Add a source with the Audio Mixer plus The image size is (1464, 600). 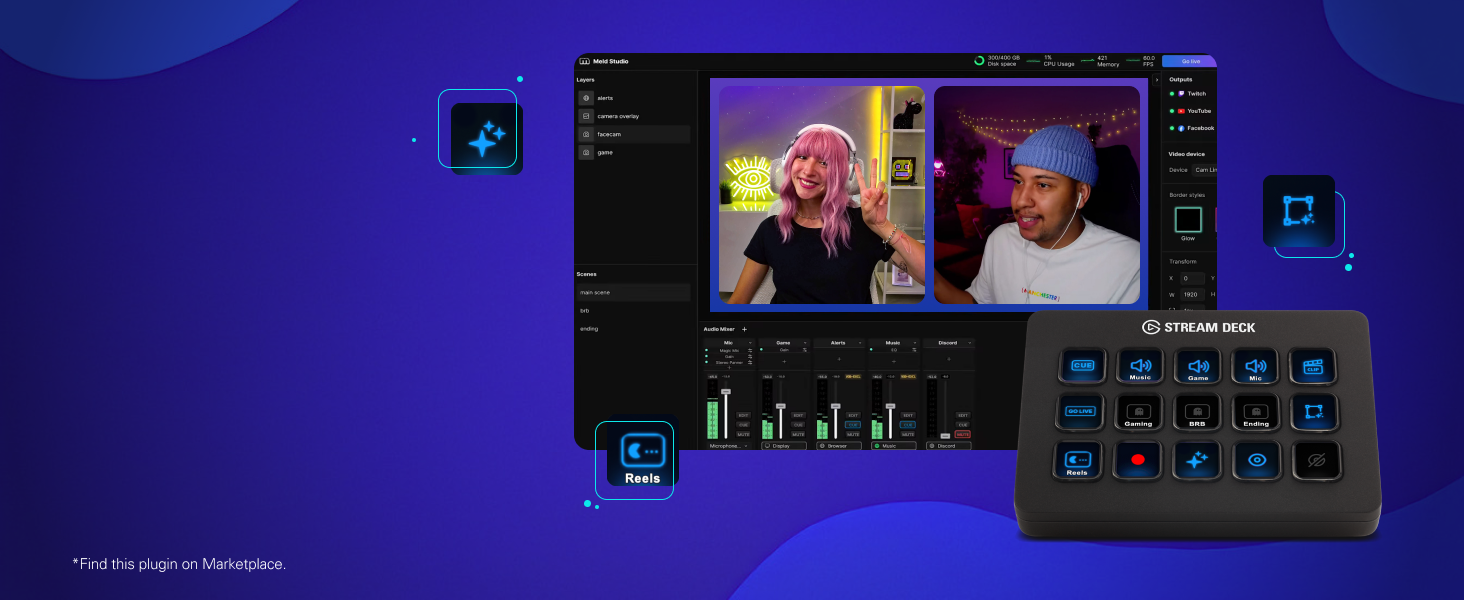744,330
